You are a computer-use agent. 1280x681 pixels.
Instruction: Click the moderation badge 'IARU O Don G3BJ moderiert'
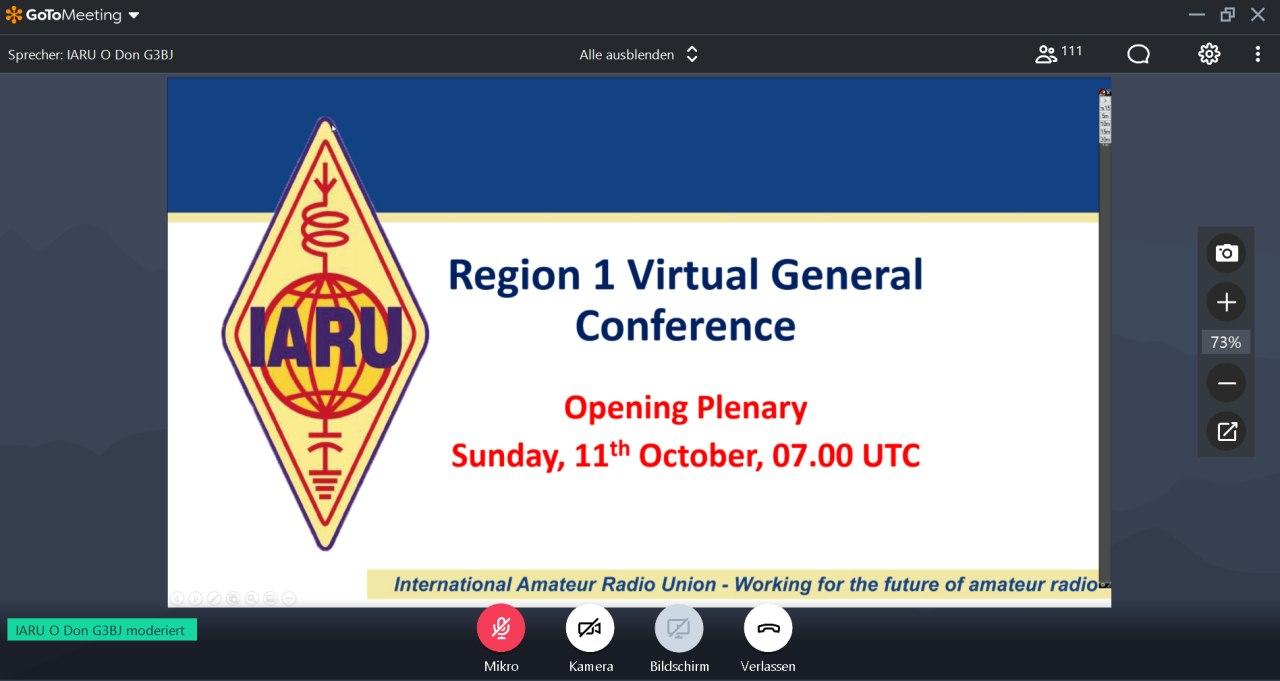point(100,630)
